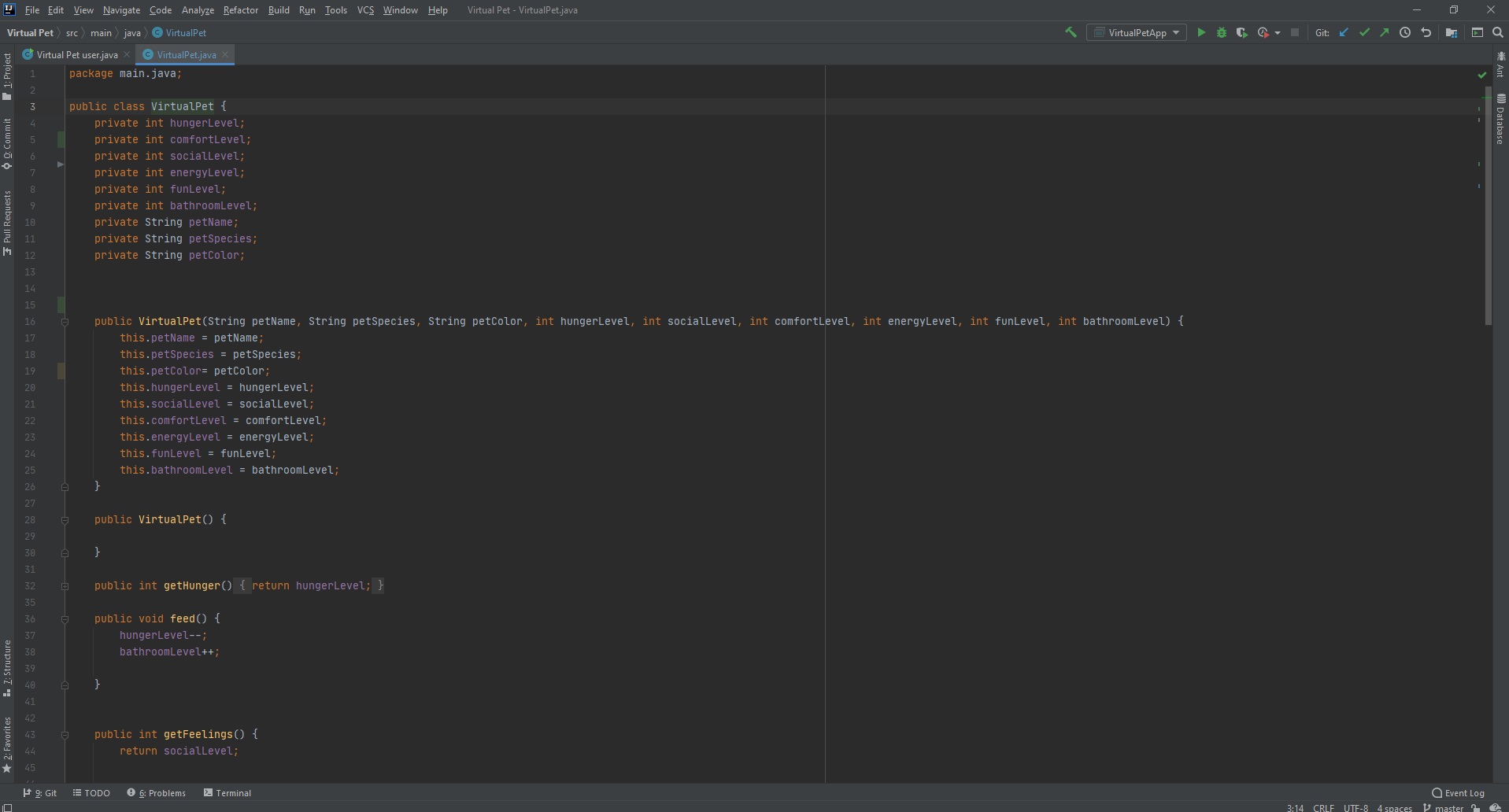Toggle the Project tool window
Viewport: 1509px width, 812px height.
tap(7, 76)
